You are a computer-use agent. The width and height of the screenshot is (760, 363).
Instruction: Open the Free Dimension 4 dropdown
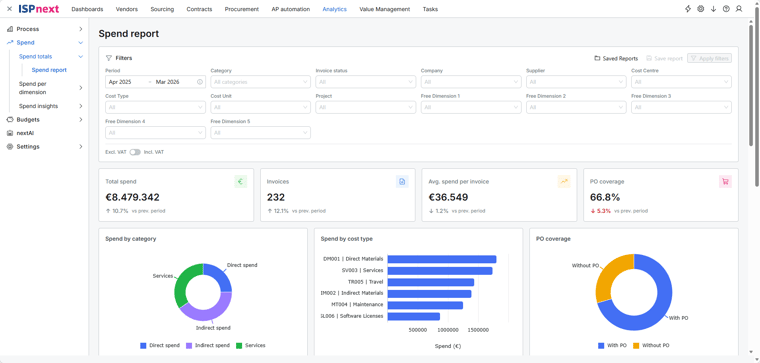[x=155, y=132]
